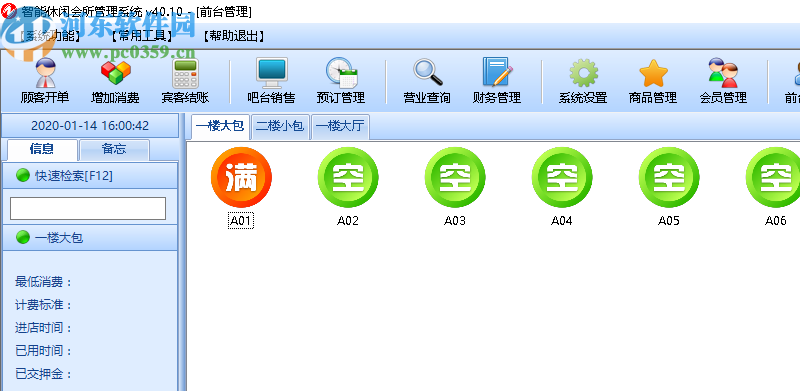Select the empty room A03 icon
Screen dimensions: 800x391
pos(455,177)
